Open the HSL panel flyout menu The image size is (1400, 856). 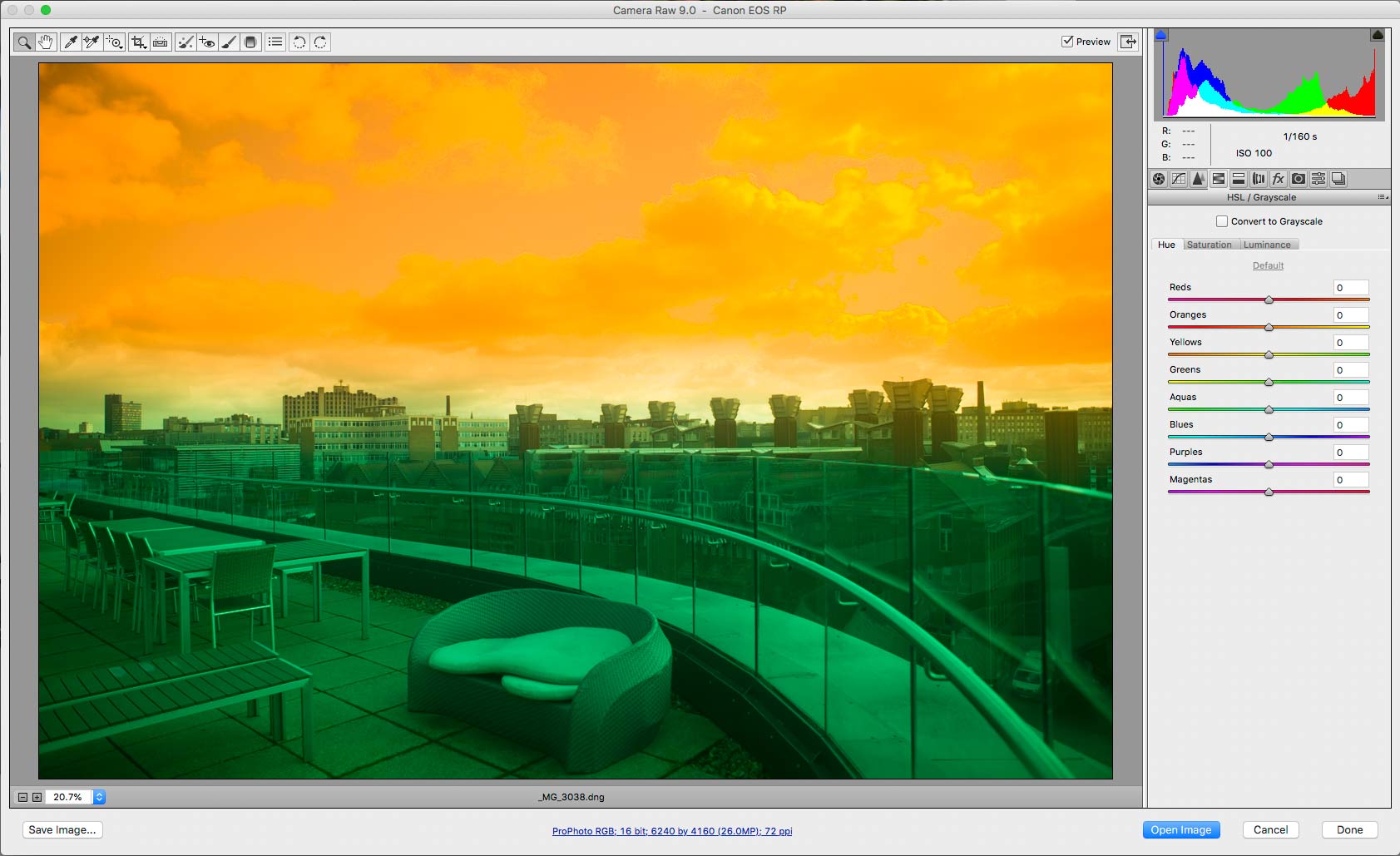tap(1383, 197)
